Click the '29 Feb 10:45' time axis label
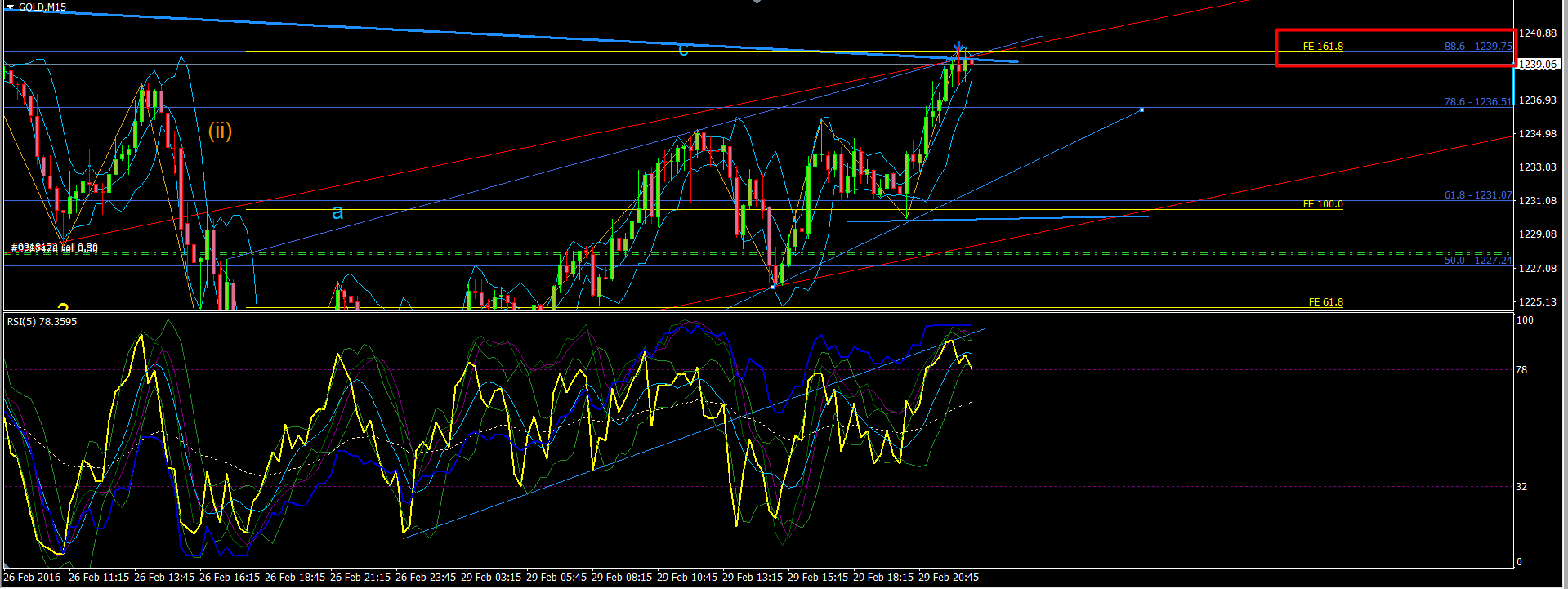This screenshot has width=1568, height=589. click(x=687, y=578)
